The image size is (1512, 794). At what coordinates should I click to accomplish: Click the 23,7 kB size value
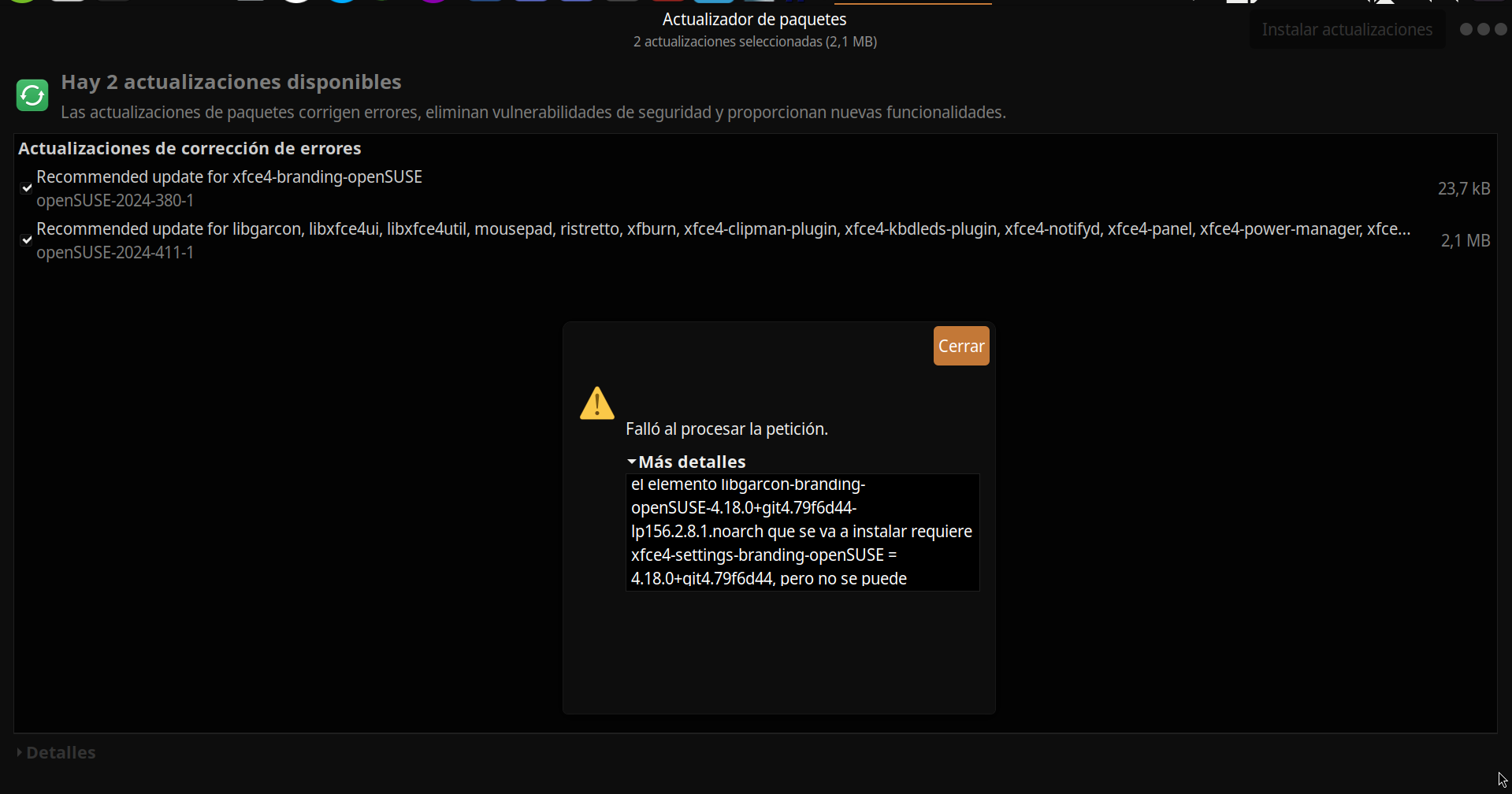[1464, 189]
